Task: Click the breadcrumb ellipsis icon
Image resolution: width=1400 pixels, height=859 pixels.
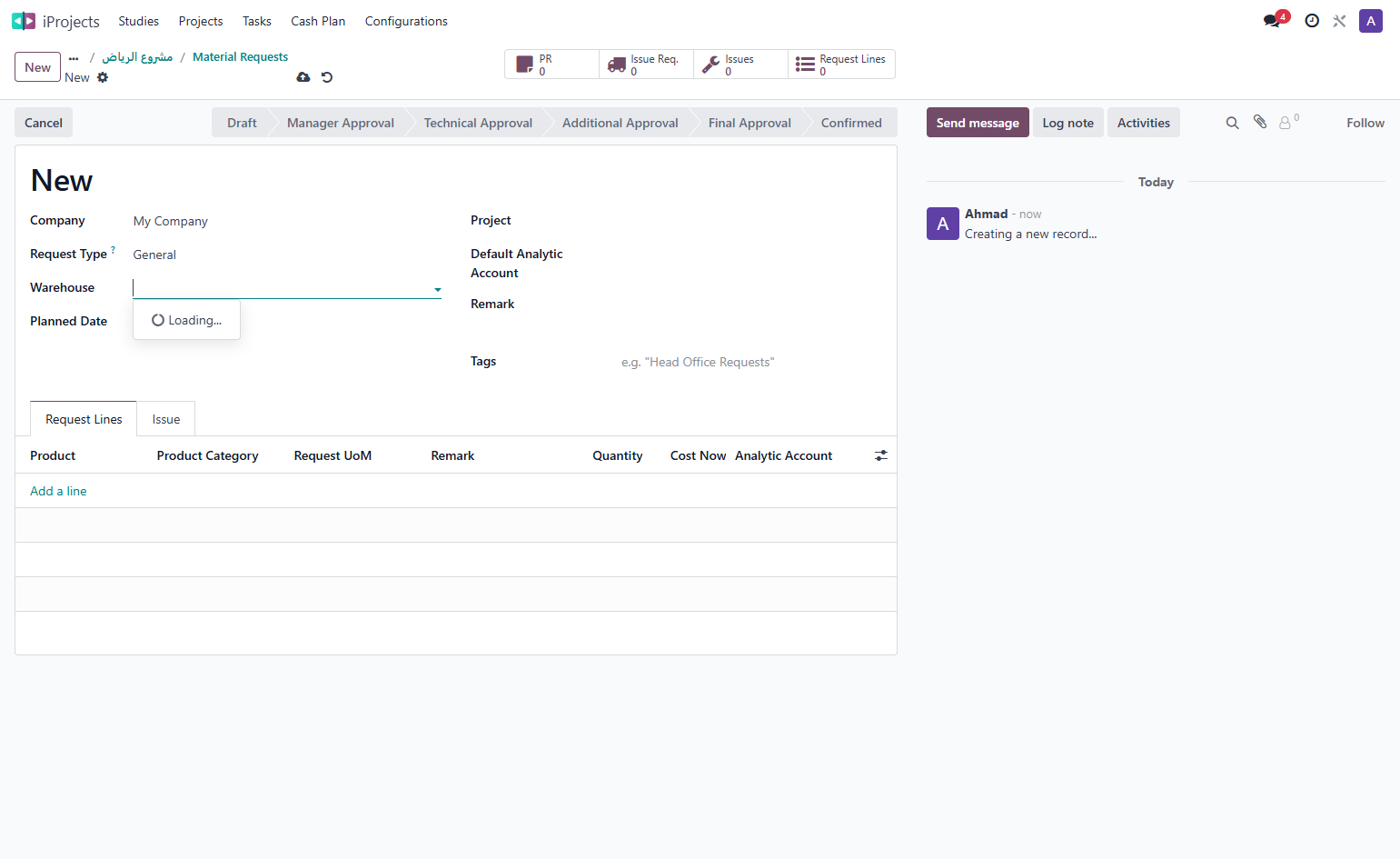Action: 74,57
